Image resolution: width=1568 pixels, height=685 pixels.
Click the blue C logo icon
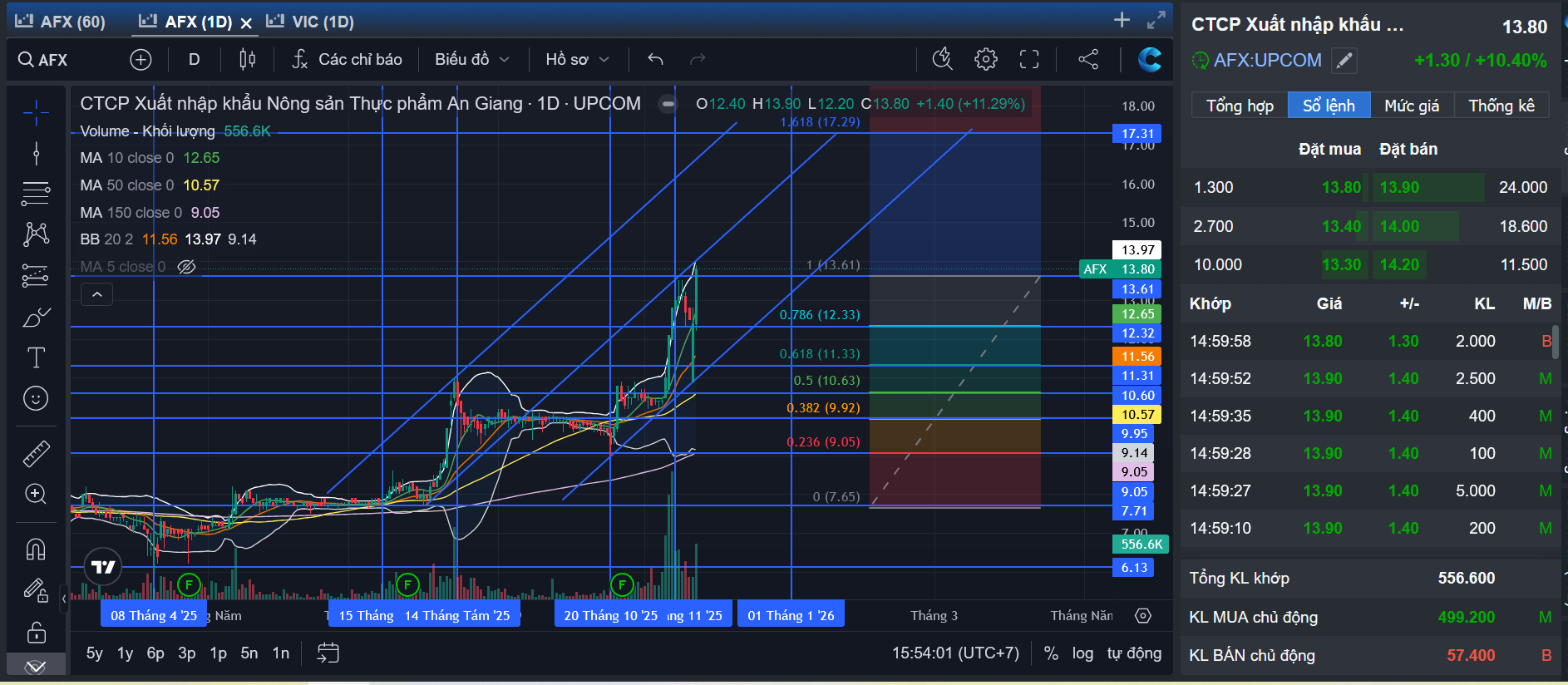point(1150,59)
